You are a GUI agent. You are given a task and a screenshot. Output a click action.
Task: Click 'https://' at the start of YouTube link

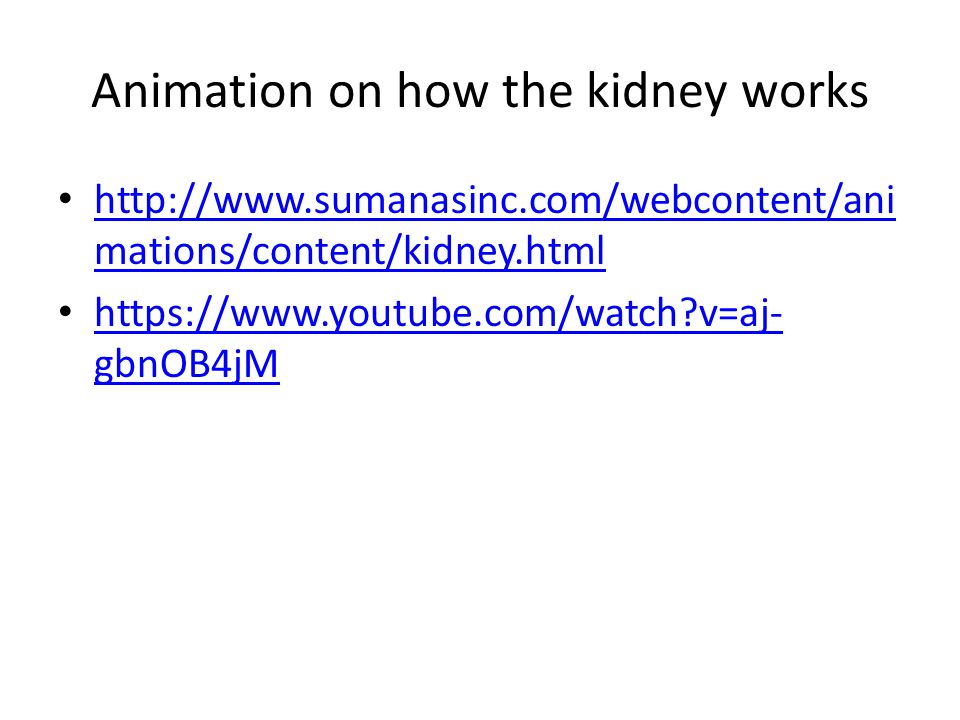tap(162, 313)
